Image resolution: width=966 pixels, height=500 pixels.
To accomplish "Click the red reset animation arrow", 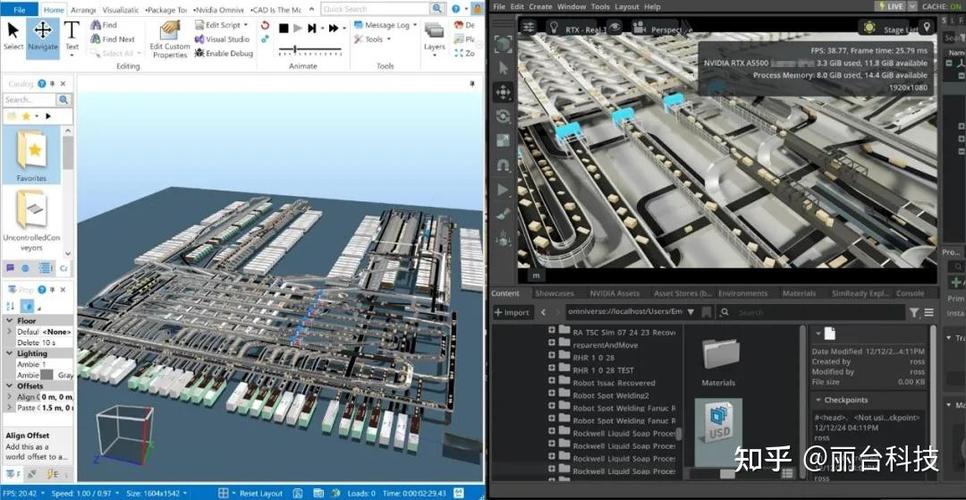I will [265, 26].
